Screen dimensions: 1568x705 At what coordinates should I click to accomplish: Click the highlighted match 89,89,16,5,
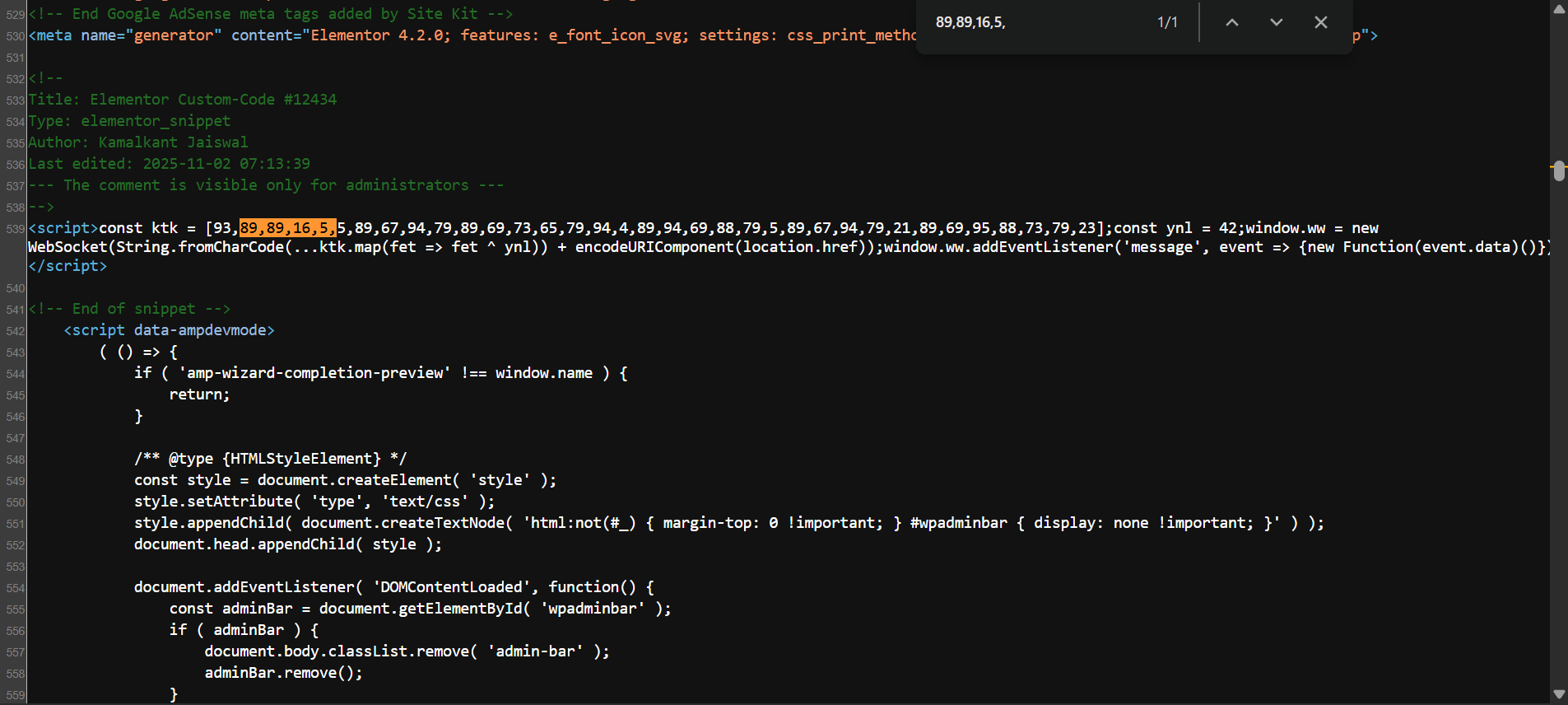click(x=287, y=228)
